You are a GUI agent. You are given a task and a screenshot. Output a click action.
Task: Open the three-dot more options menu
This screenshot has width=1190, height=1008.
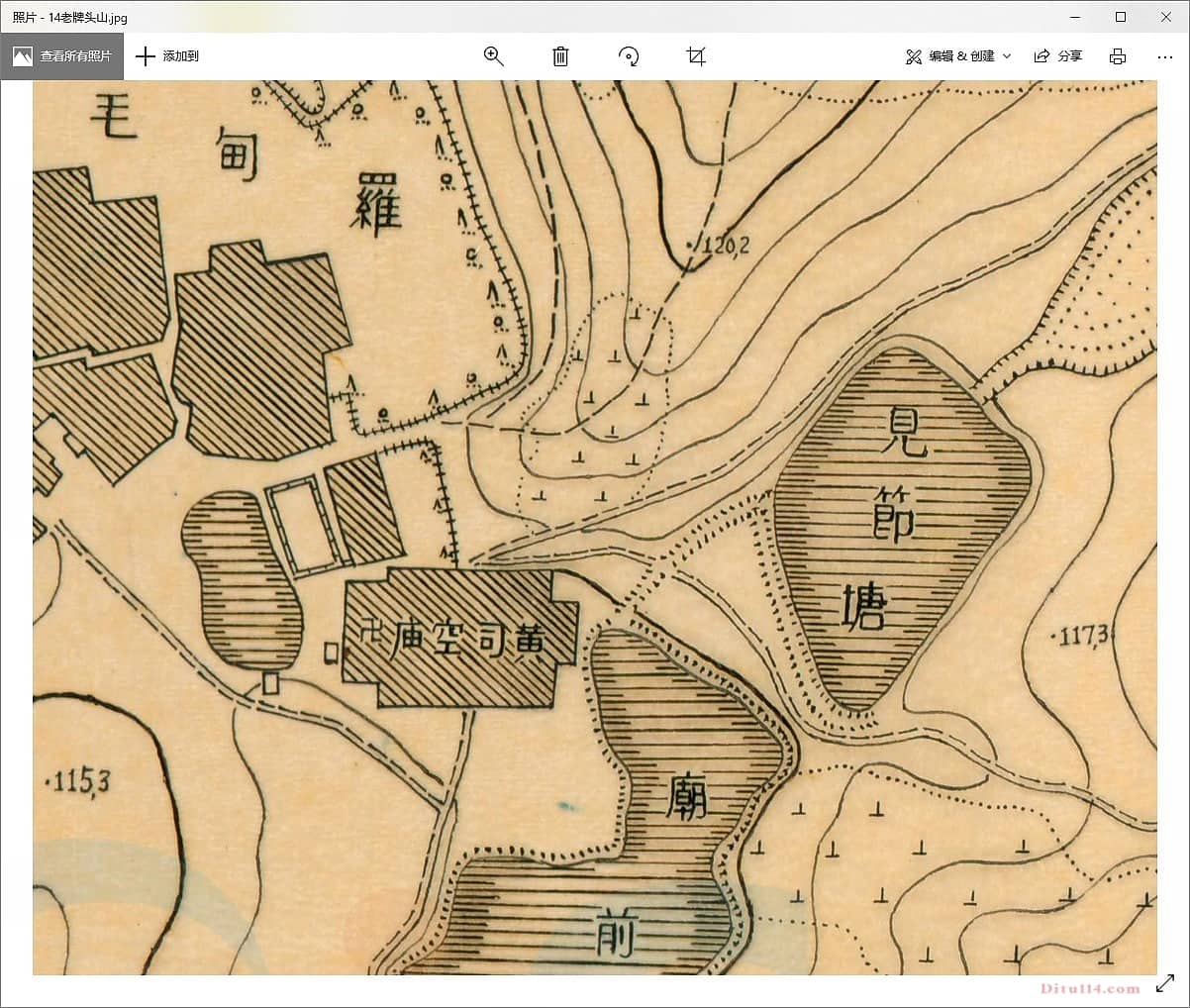point(1164,56)
